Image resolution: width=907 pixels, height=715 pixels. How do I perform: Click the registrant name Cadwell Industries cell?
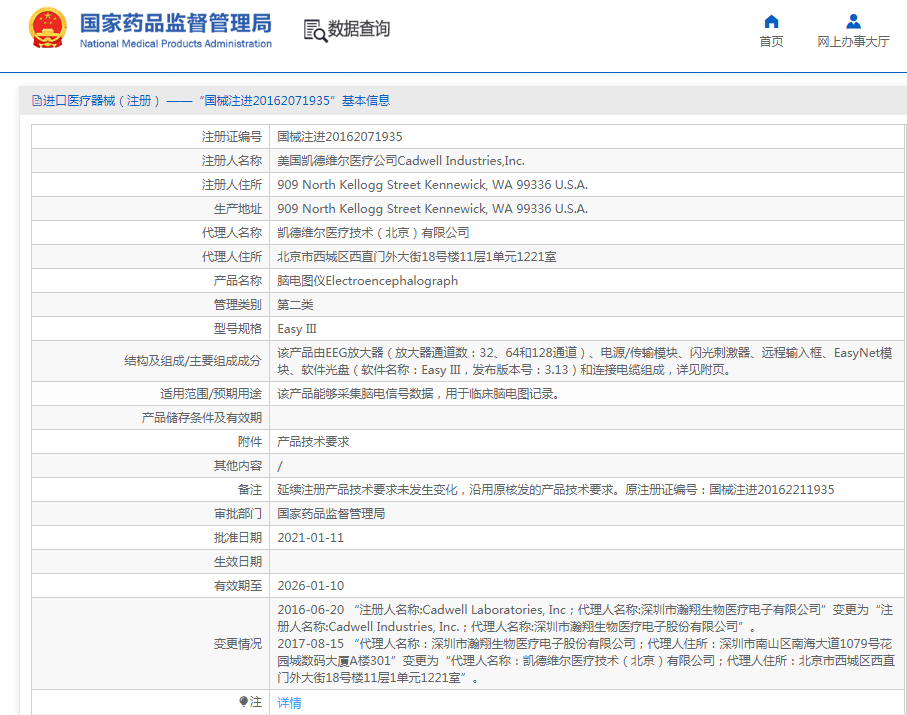pos(400,161)
